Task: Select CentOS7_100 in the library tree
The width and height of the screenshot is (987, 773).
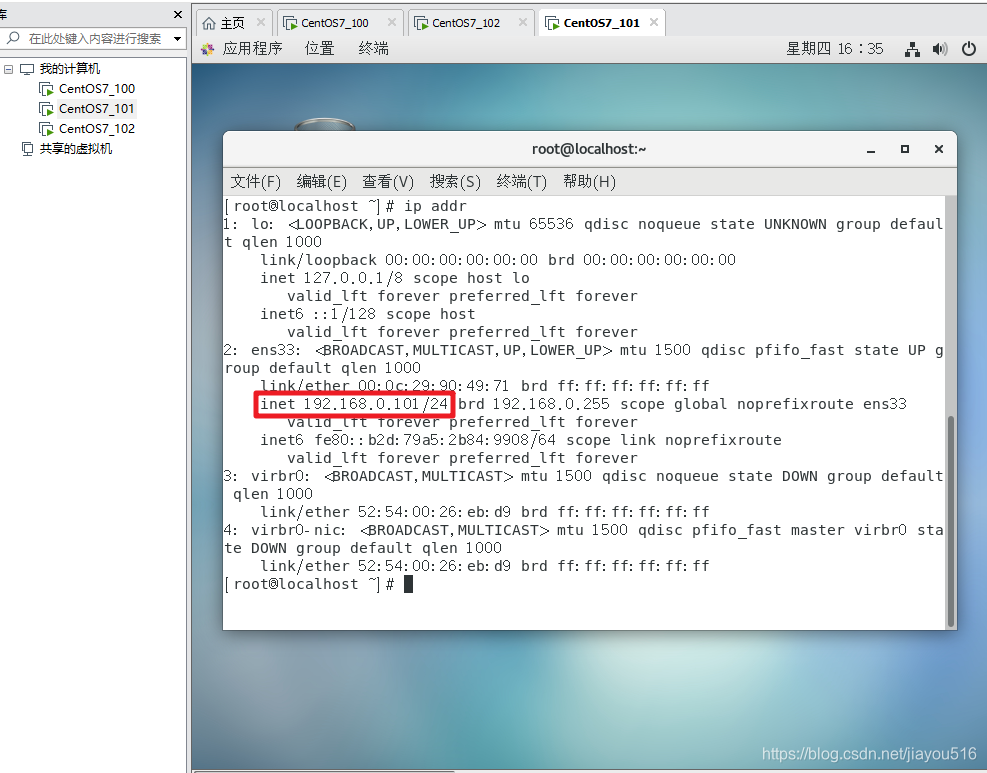Action: [x=97, y=89]
